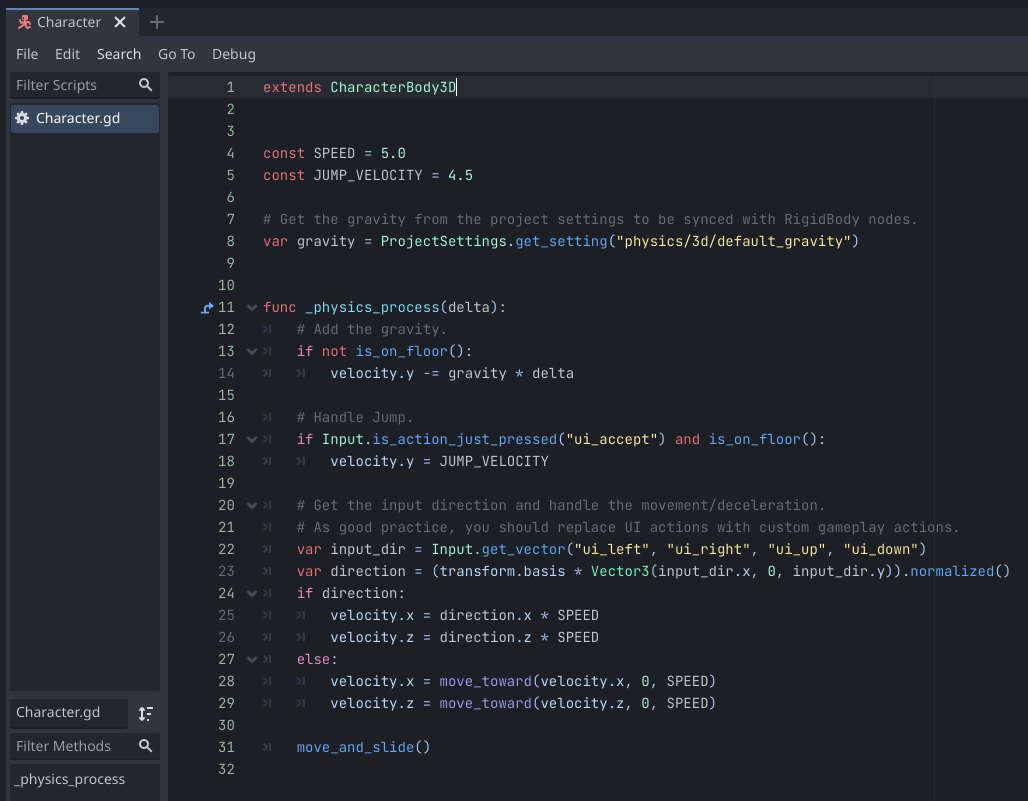Add a new scene tab with plus button
This screenshot has height=801, width=1028.
pos(156,22)
